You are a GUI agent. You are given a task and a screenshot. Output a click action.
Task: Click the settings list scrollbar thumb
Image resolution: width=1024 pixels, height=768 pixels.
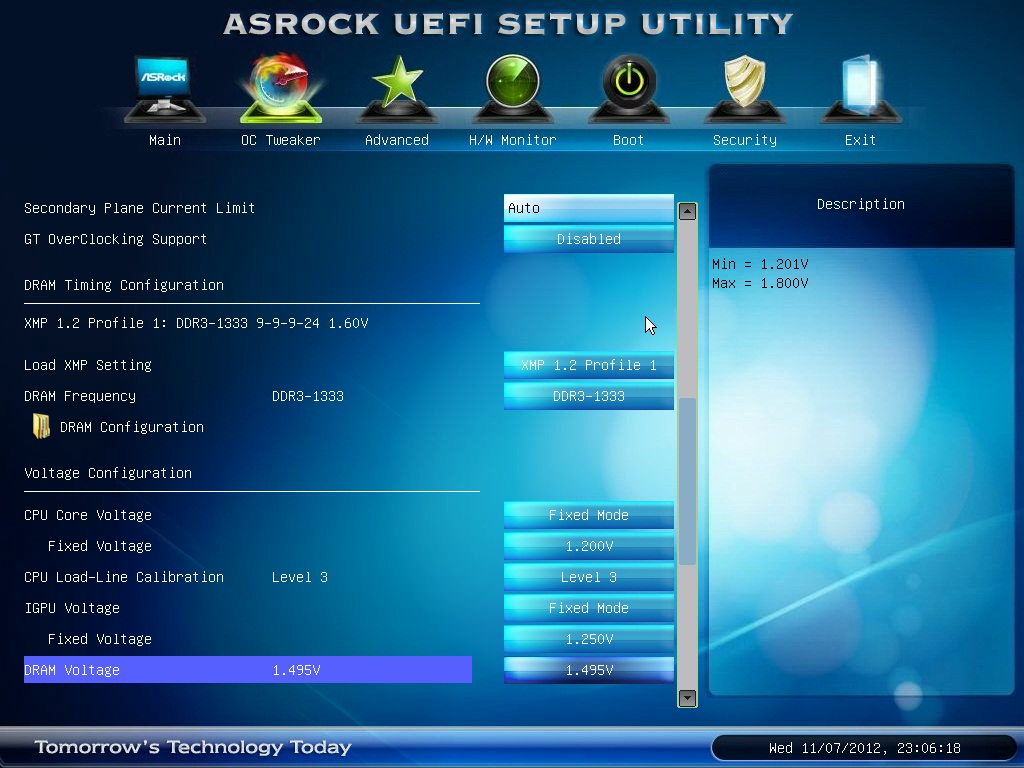tap(687, 481)
